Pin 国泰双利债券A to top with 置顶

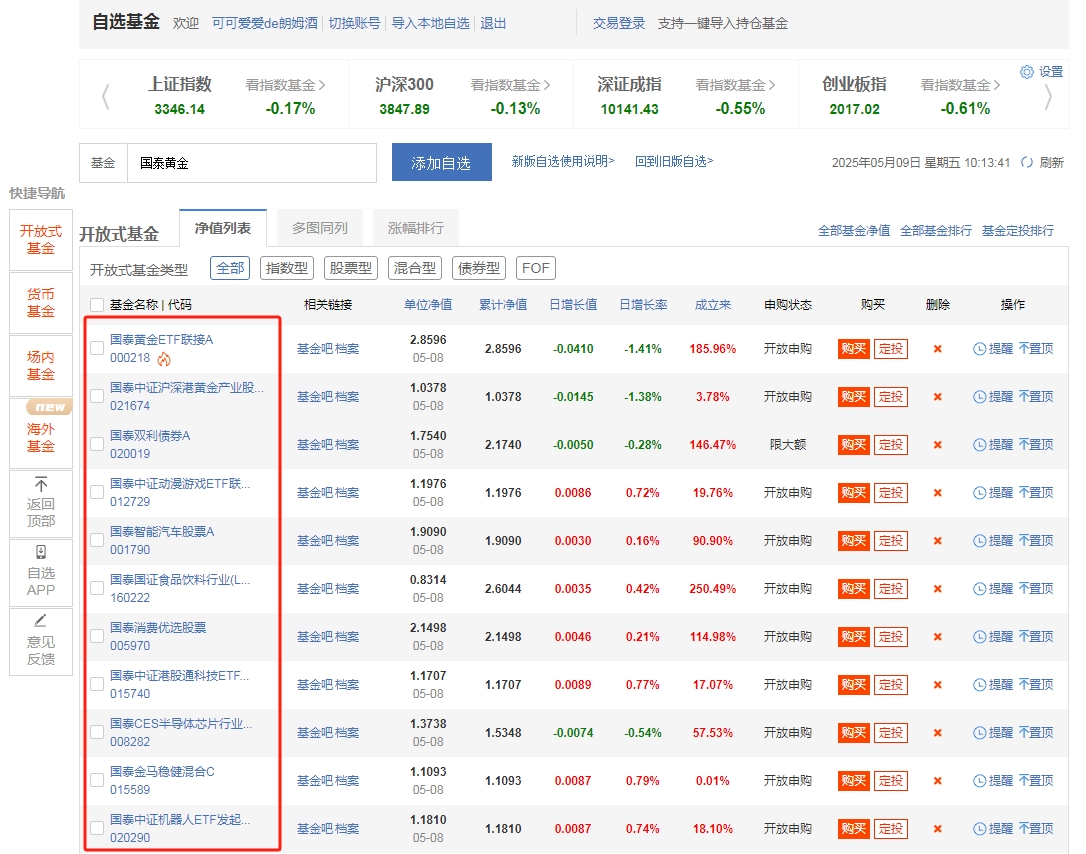1036,445
